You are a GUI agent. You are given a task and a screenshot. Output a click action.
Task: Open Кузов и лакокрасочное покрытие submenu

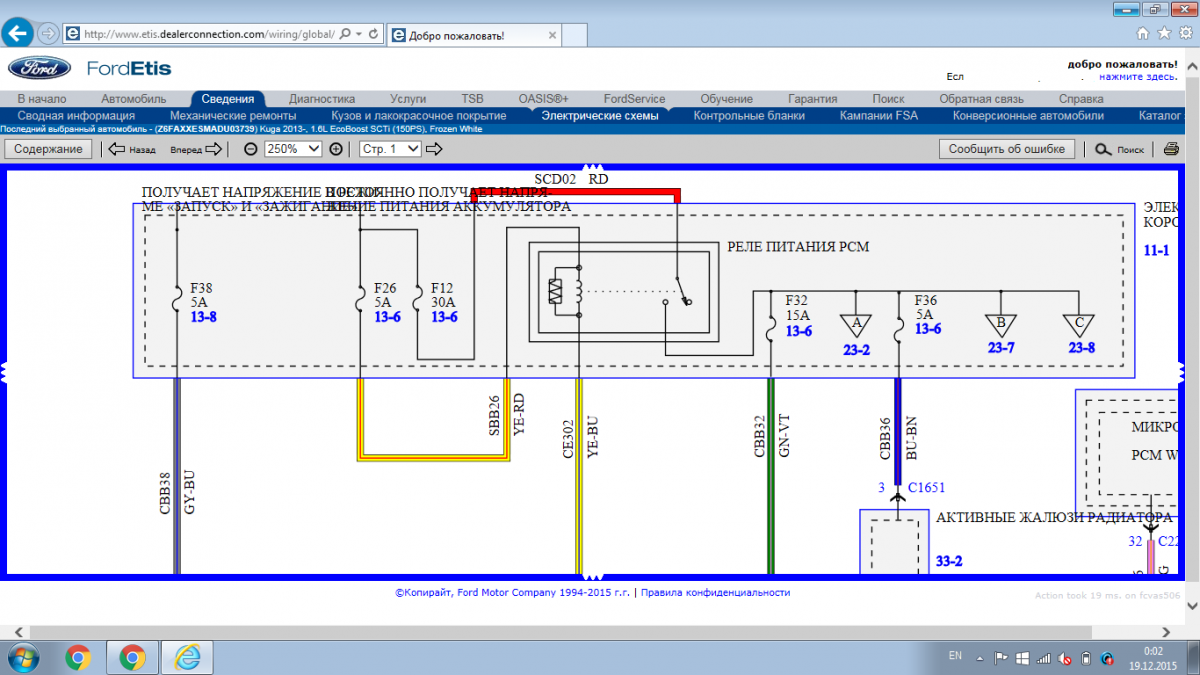click(418, 116)
